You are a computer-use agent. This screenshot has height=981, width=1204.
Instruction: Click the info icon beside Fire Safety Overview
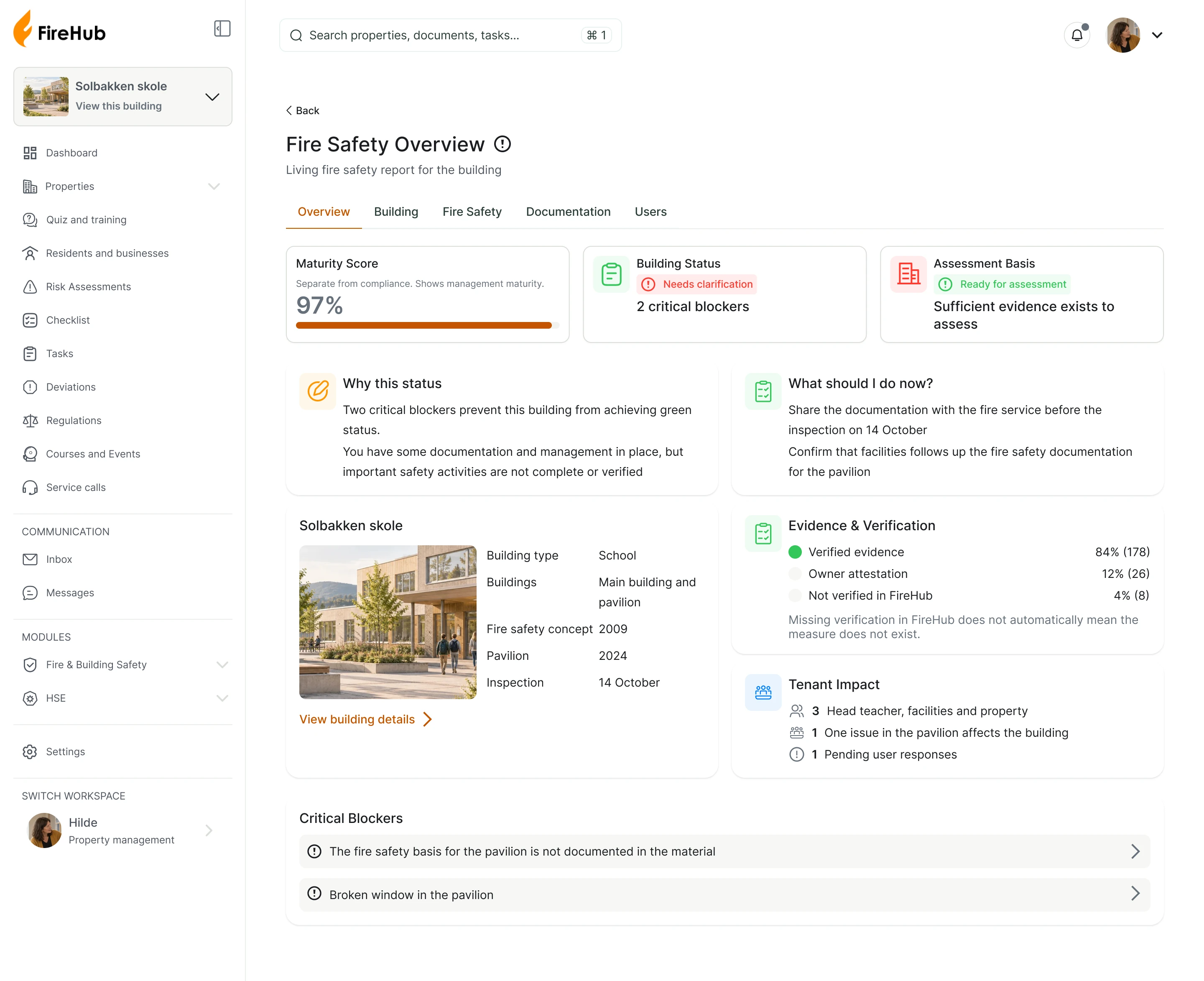[x=502, y=144]
